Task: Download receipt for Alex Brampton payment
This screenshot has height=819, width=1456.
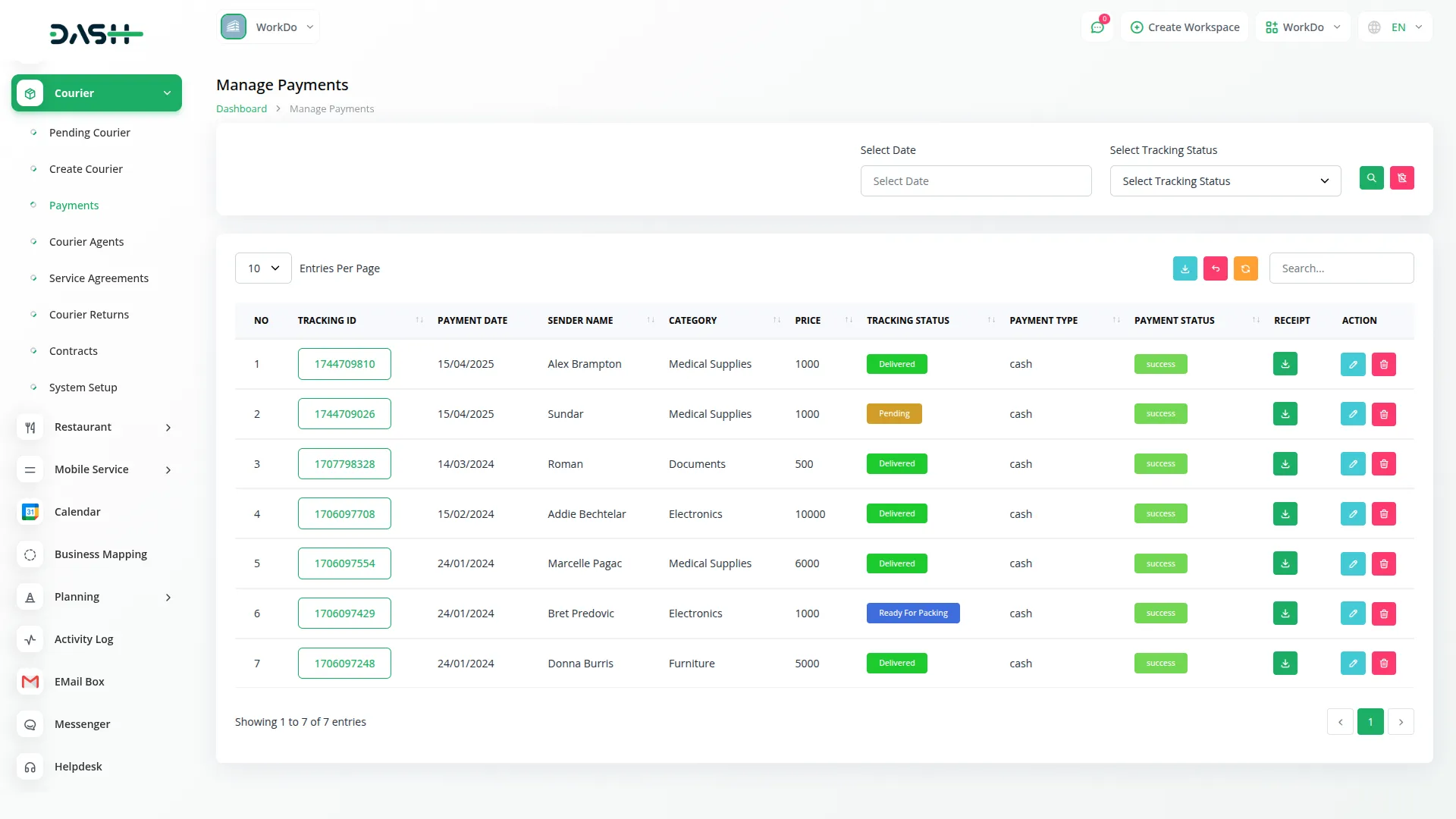Action: [x=1285, y=364]
